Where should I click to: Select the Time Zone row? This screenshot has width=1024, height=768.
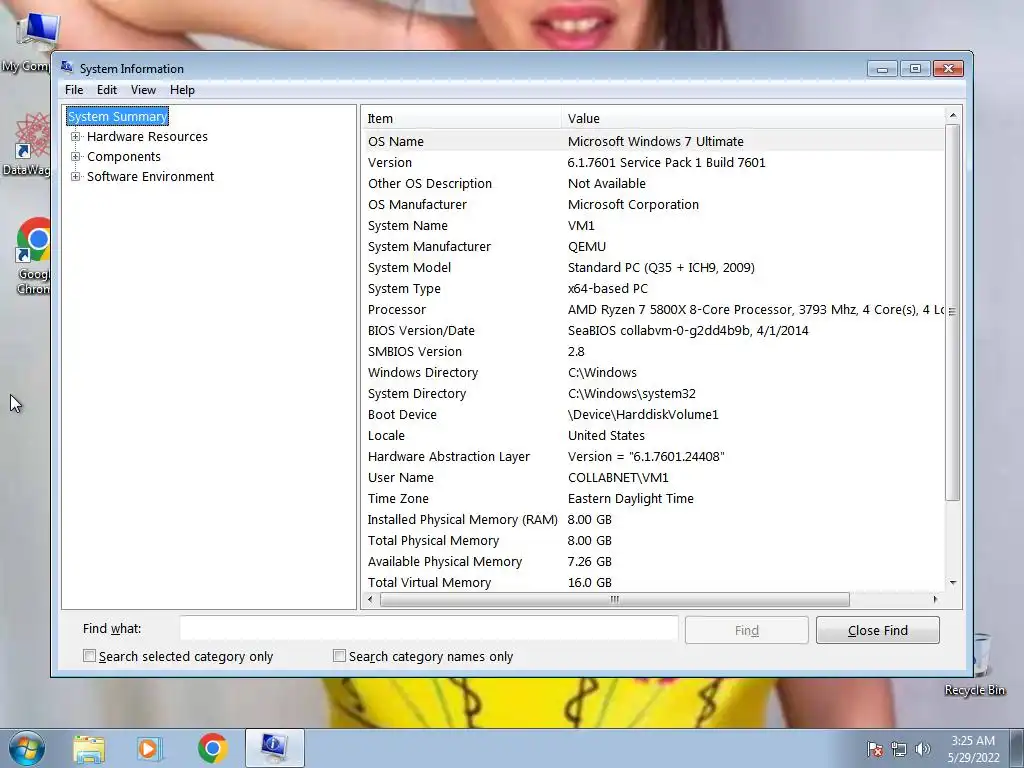[x=653, y=498]
